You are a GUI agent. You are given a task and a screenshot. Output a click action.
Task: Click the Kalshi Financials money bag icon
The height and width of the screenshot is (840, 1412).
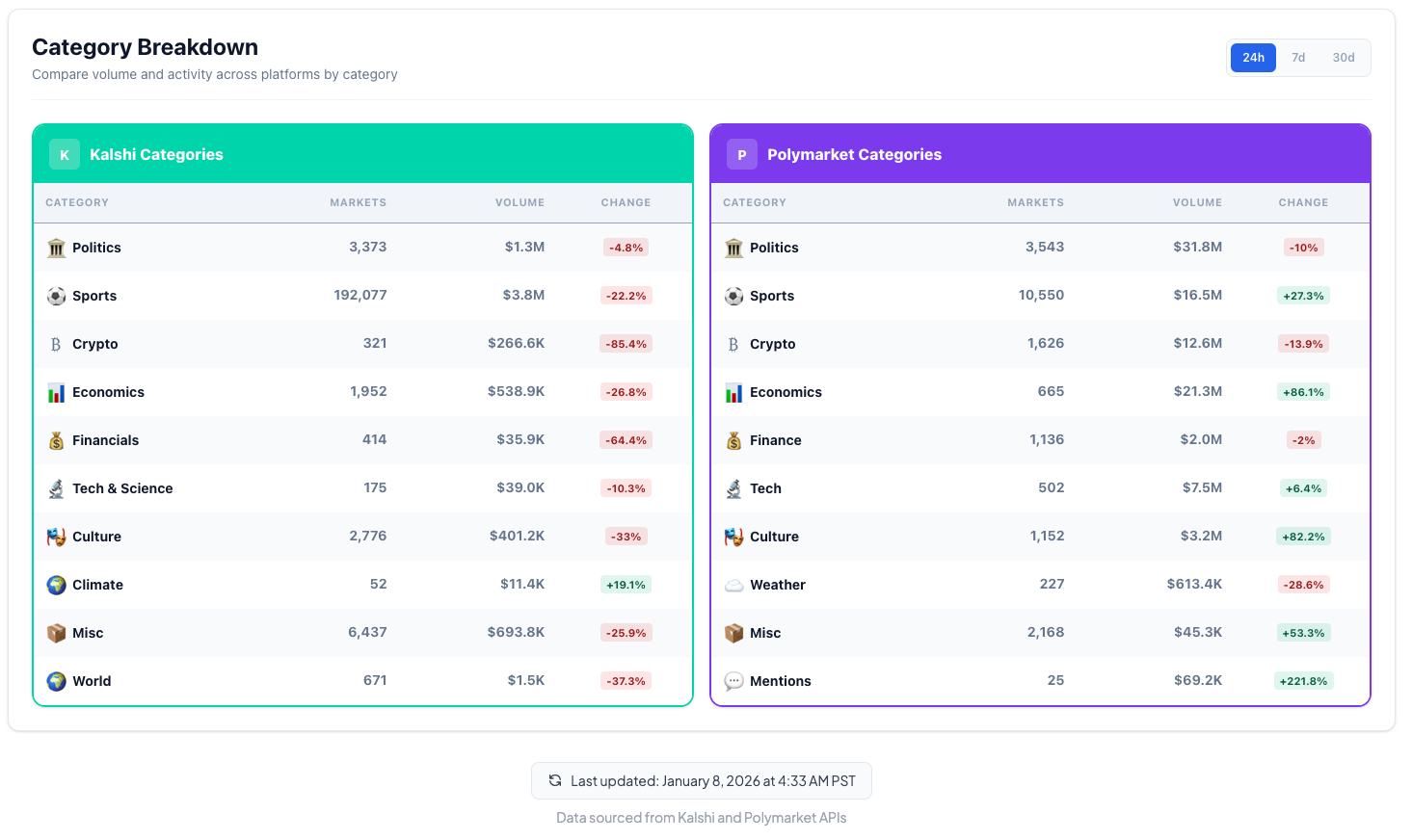[x=57, y=440]
